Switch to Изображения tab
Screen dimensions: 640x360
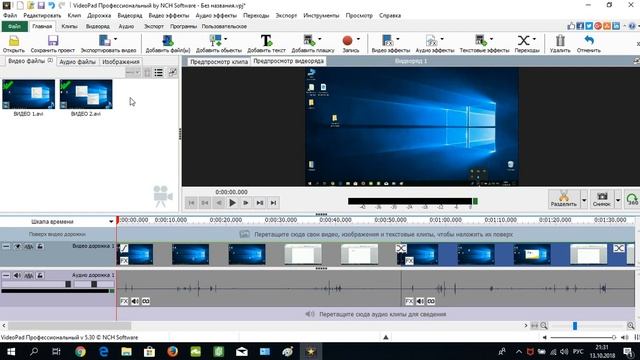[x=121, y=62]
